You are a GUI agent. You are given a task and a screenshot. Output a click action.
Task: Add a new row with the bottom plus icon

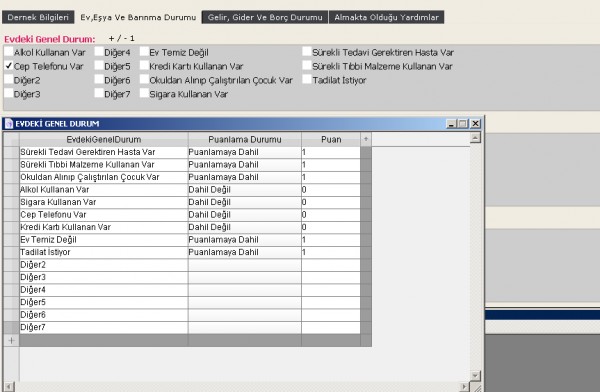click(x=11, y=340)
